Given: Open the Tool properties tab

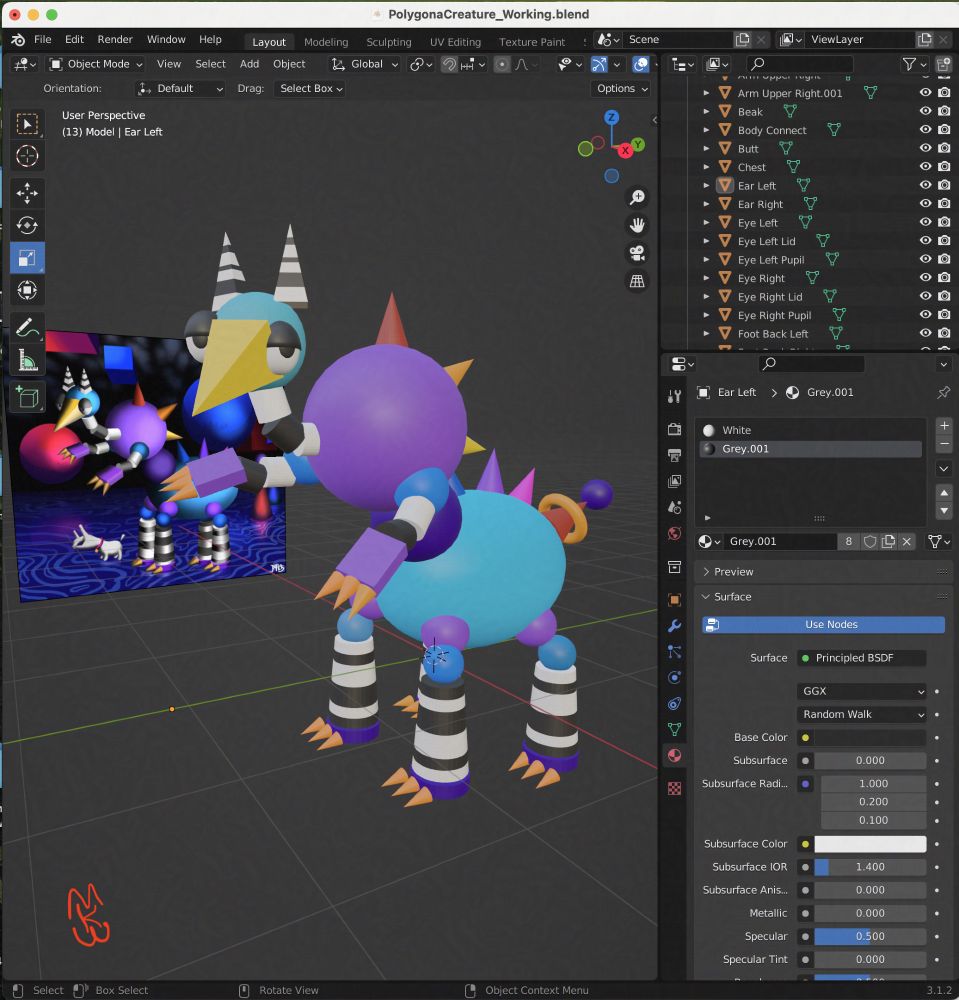Looking at the screenshot, I should [x=674, y=397].
